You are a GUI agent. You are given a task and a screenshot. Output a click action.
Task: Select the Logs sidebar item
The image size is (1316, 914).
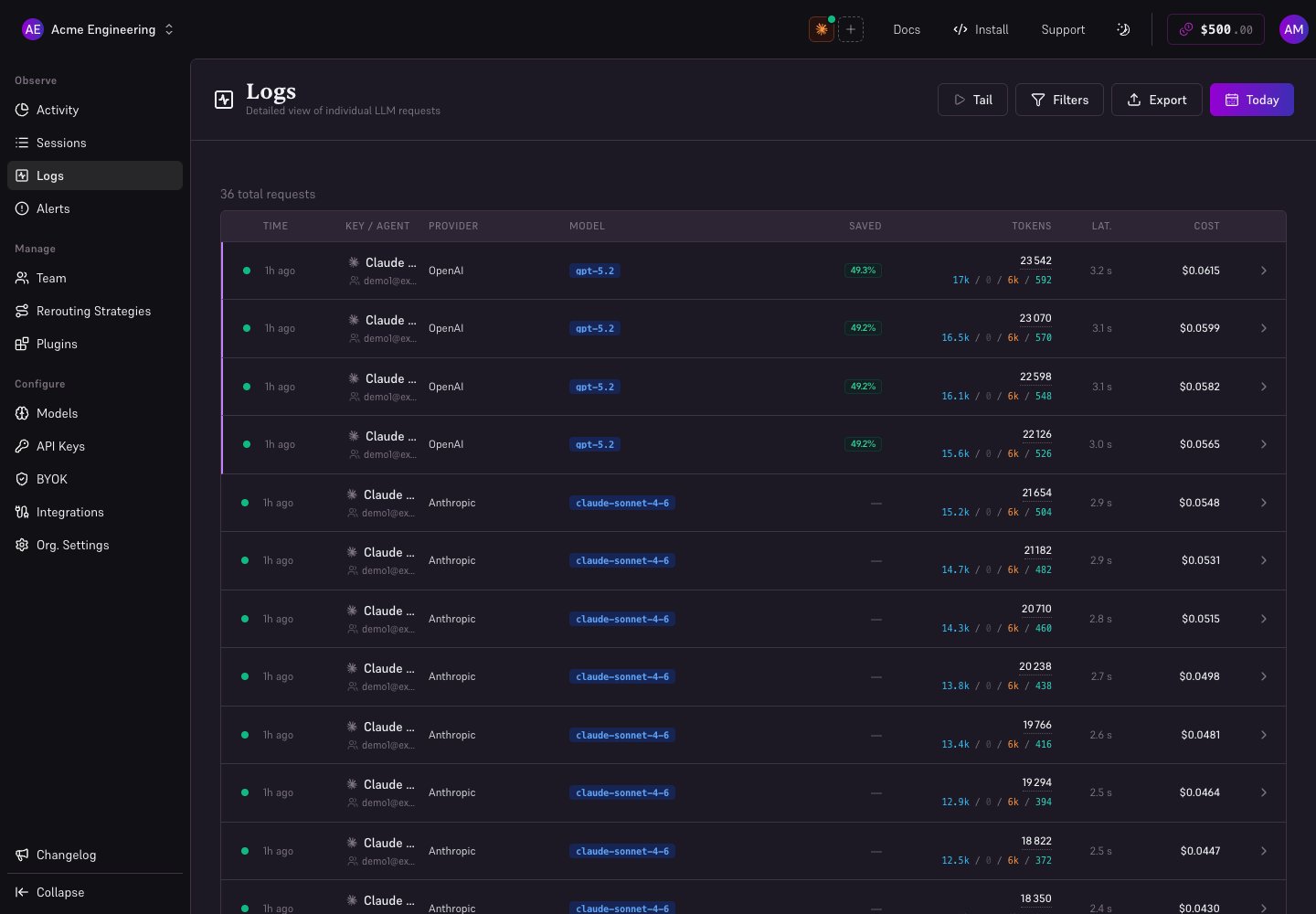pos(95,175)
